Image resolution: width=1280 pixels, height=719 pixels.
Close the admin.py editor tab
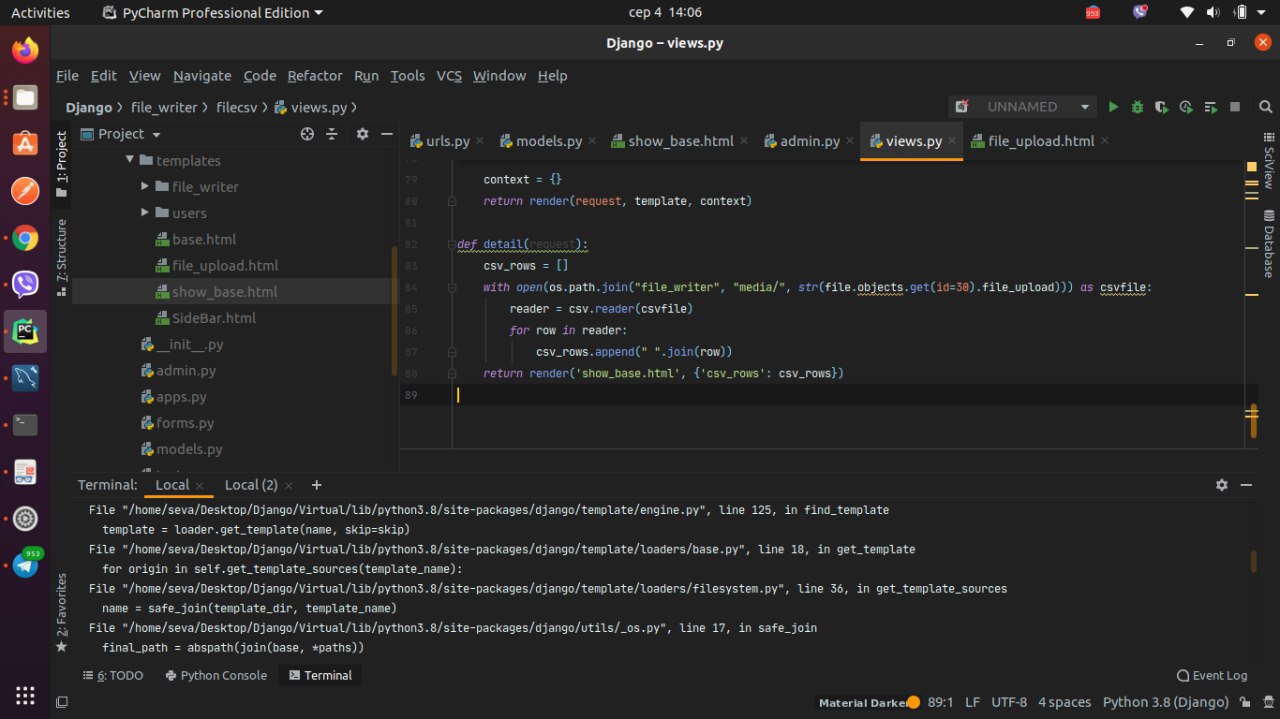(850, 141)
